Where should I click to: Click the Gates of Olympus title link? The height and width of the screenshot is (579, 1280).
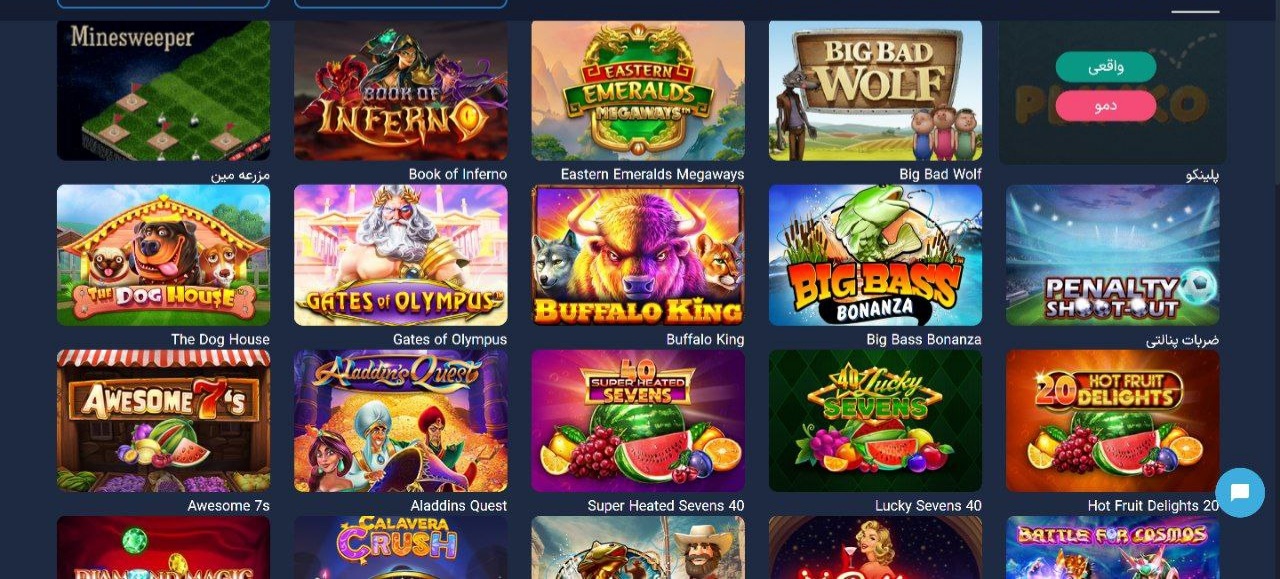point(450,340)
